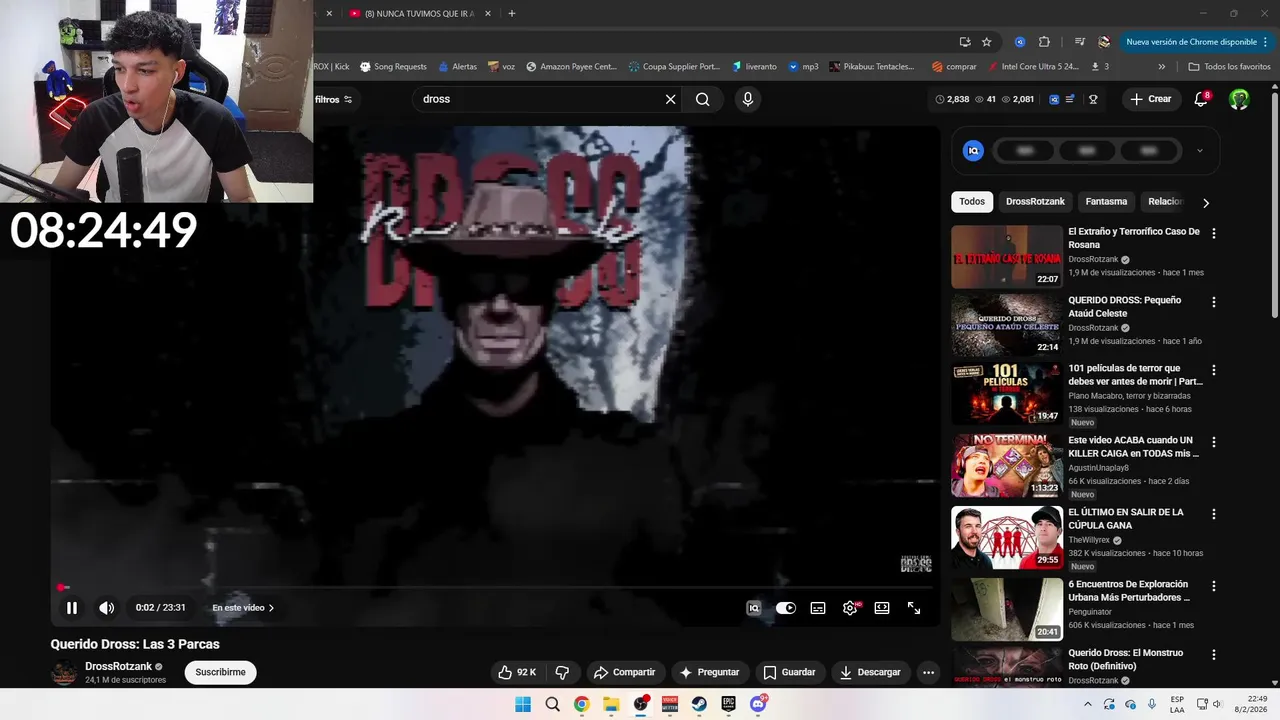Screen dimensions: 1280x720
Task: Select the DrossRotzank filter chip
Action: click(x=1035, y=201)
